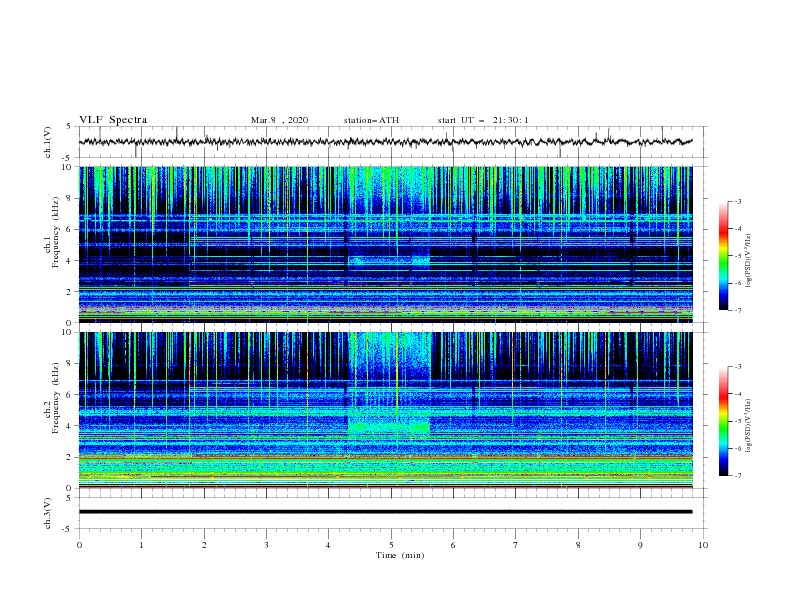Click tick label "3" on the Time axis
This screenshot has height=612, width=792.
(266, 545)
